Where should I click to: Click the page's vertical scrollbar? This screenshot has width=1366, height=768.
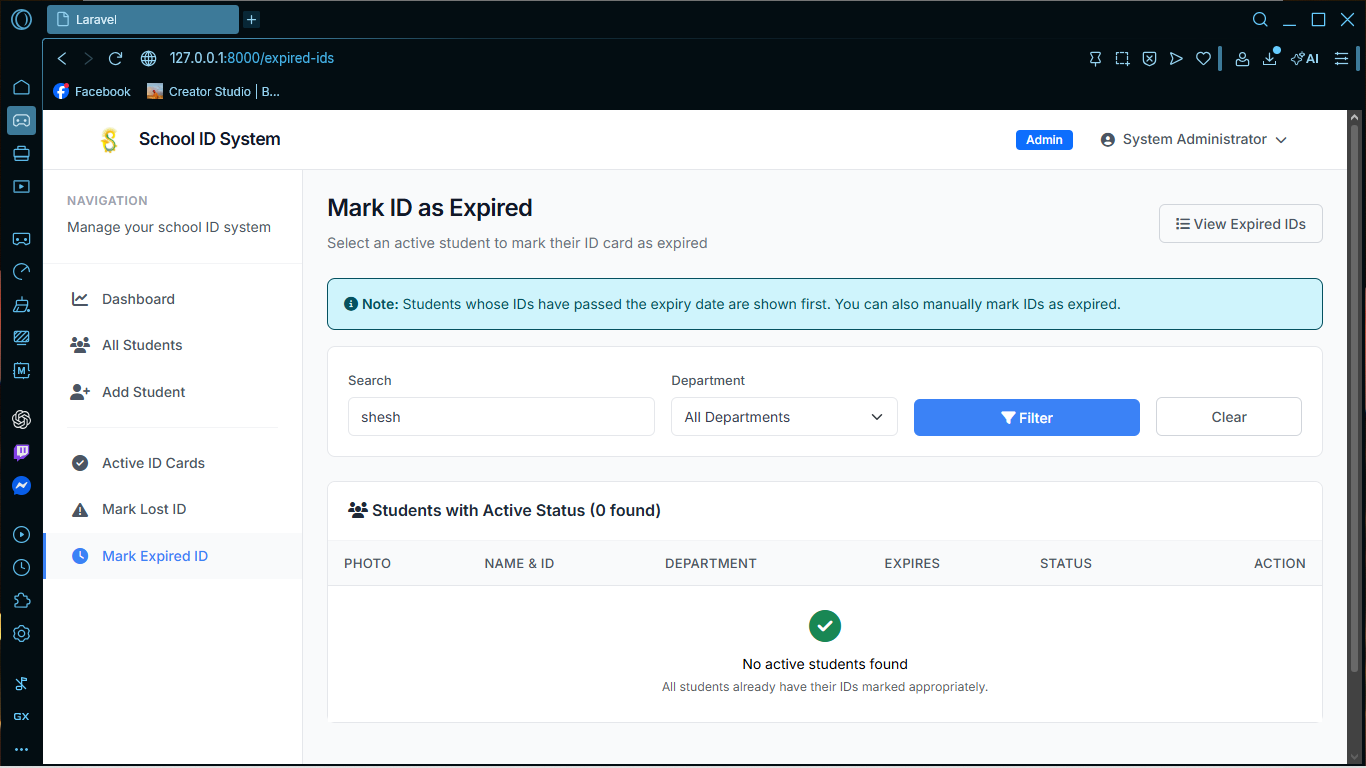1355,400
